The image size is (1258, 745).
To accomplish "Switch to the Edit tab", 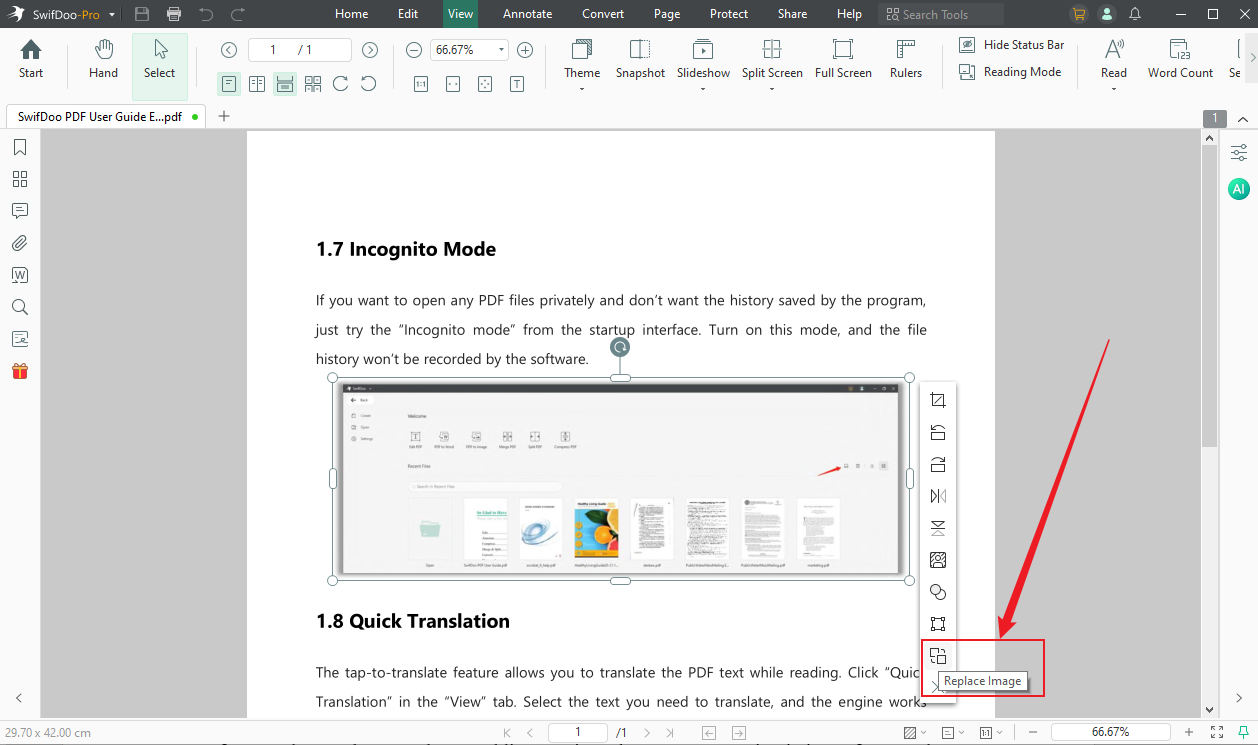I will coord(408,14).
